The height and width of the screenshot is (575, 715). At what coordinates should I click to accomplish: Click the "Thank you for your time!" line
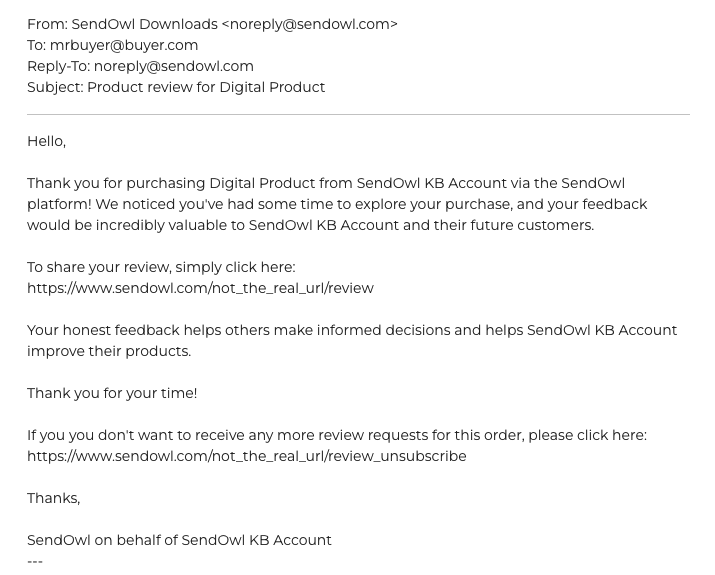pos(112,393)
